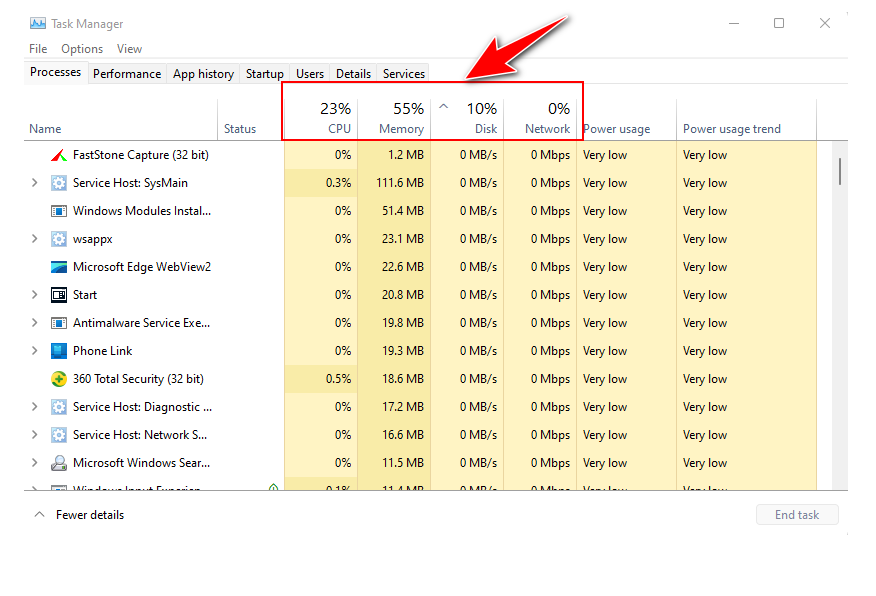Image resolution: width=876 pixels, height=596 pixels.
Task: Sort processes by Disk column
Action: tap(467, 120)
